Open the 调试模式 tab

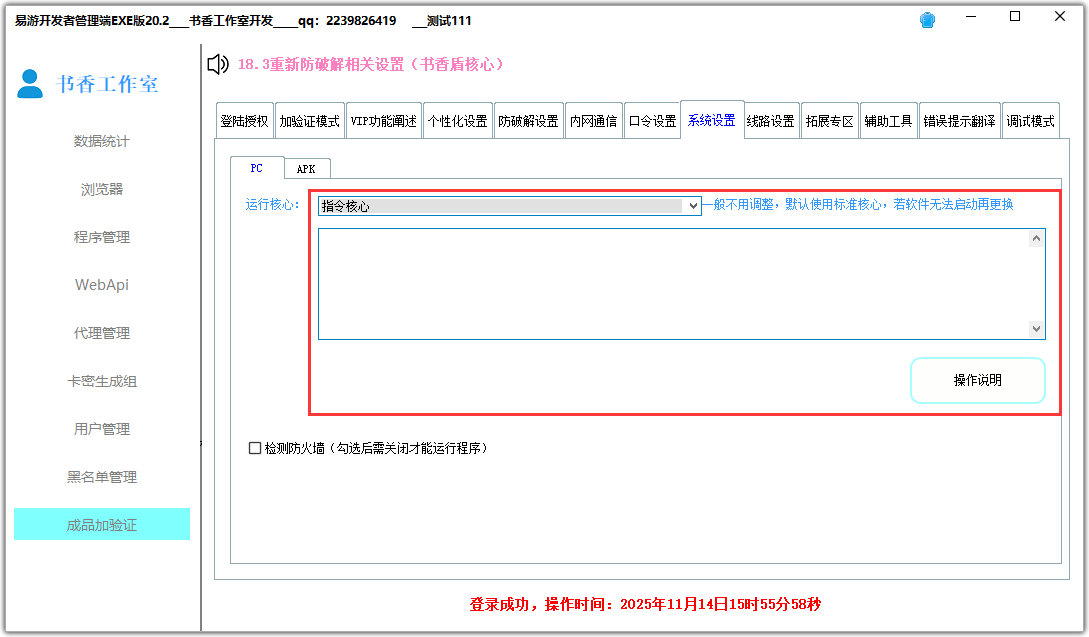1030,121
